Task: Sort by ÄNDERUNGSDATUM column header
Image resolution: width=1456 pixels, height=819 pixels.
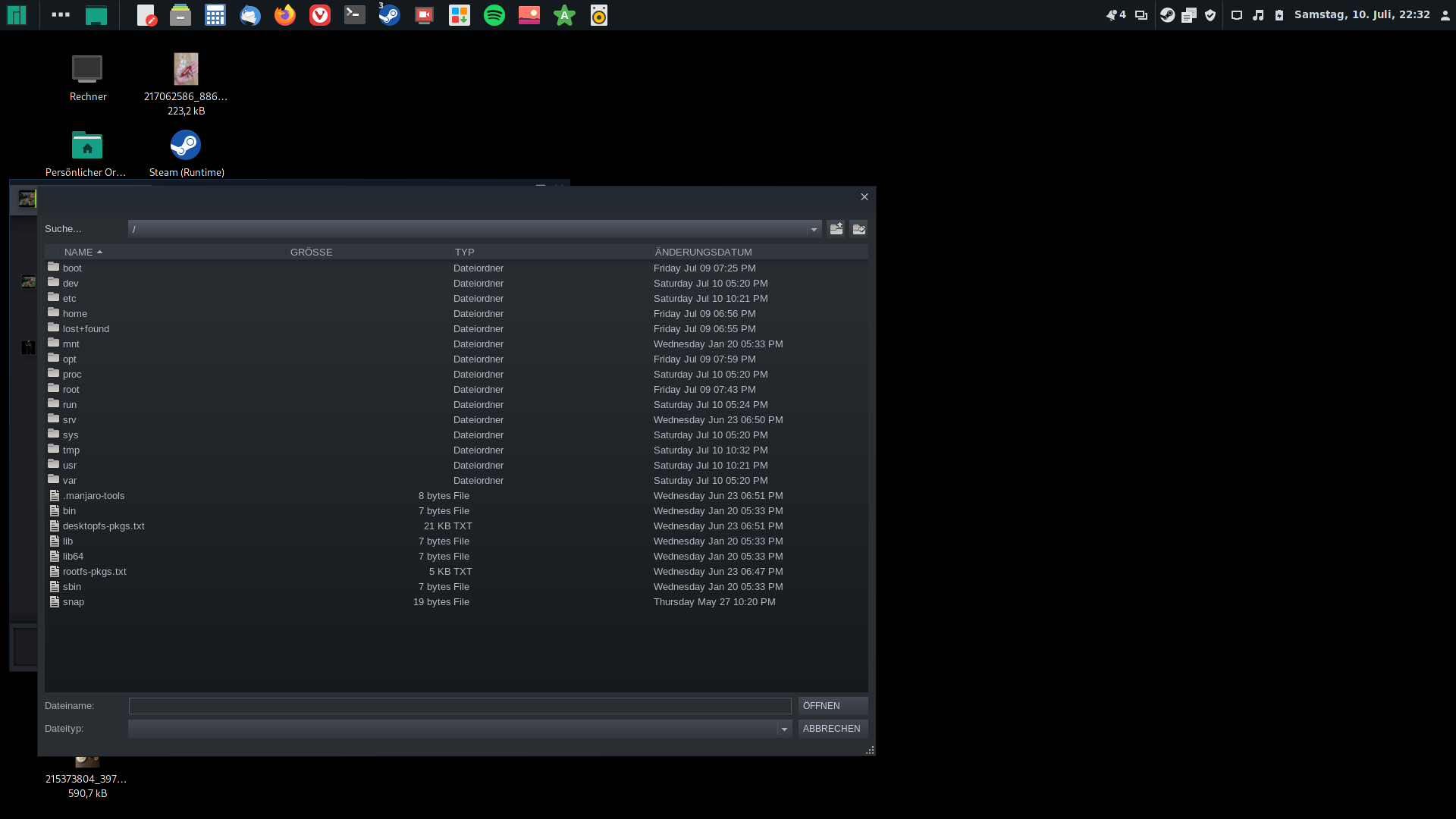Action: coord(703,252)
